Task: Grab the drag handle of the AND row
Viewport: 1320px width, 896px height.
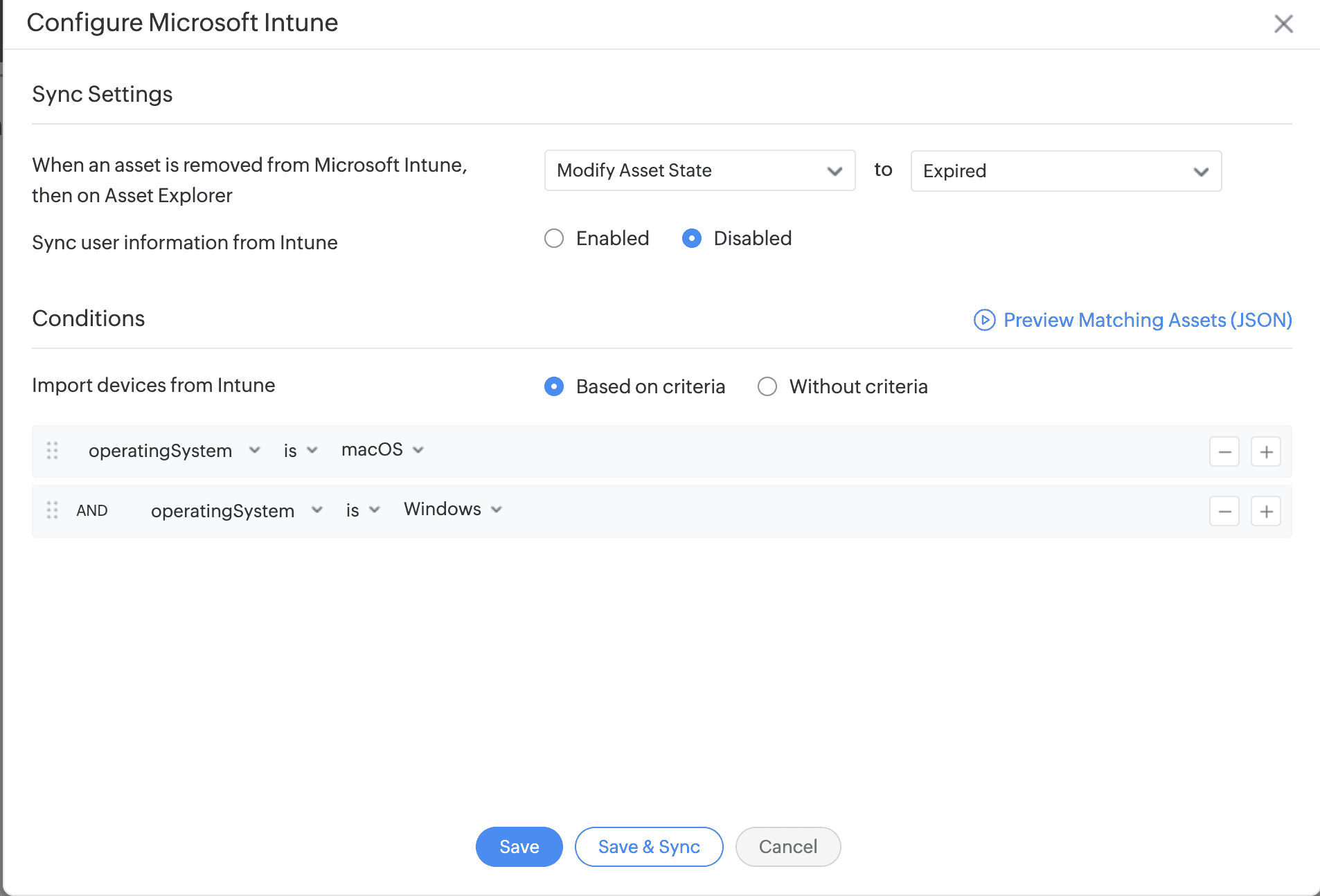Action: pos(52,510)
